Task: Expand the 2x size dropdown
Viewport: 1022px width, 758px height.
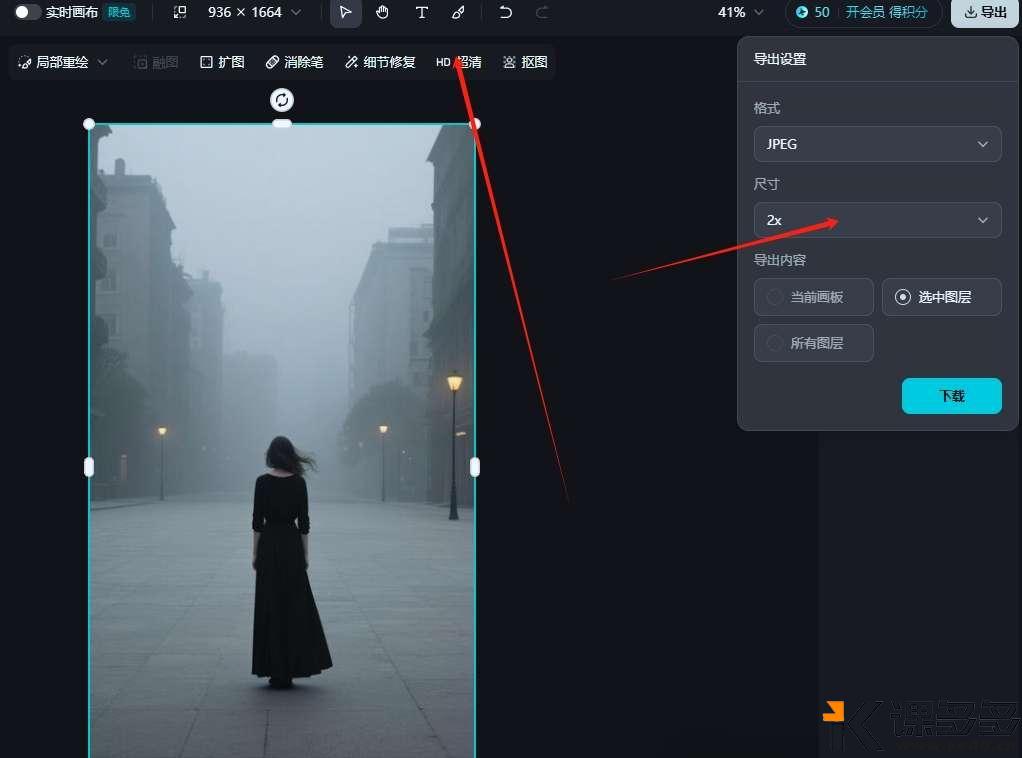Action: pyautogui.click(x=877, y=220)
